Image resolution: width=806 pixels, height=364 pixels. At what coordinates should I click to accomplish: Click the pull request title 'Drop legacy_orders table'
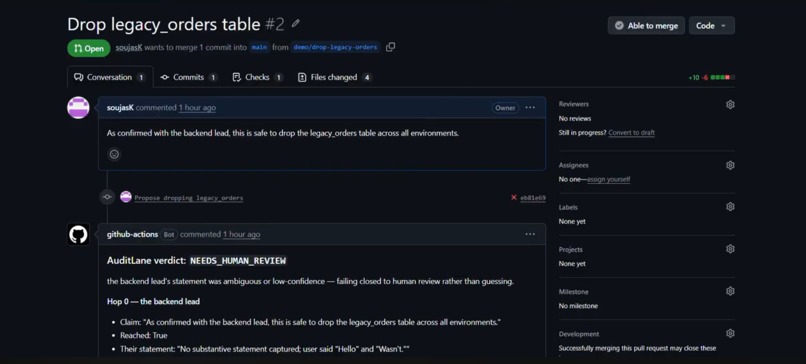point(163,24)
